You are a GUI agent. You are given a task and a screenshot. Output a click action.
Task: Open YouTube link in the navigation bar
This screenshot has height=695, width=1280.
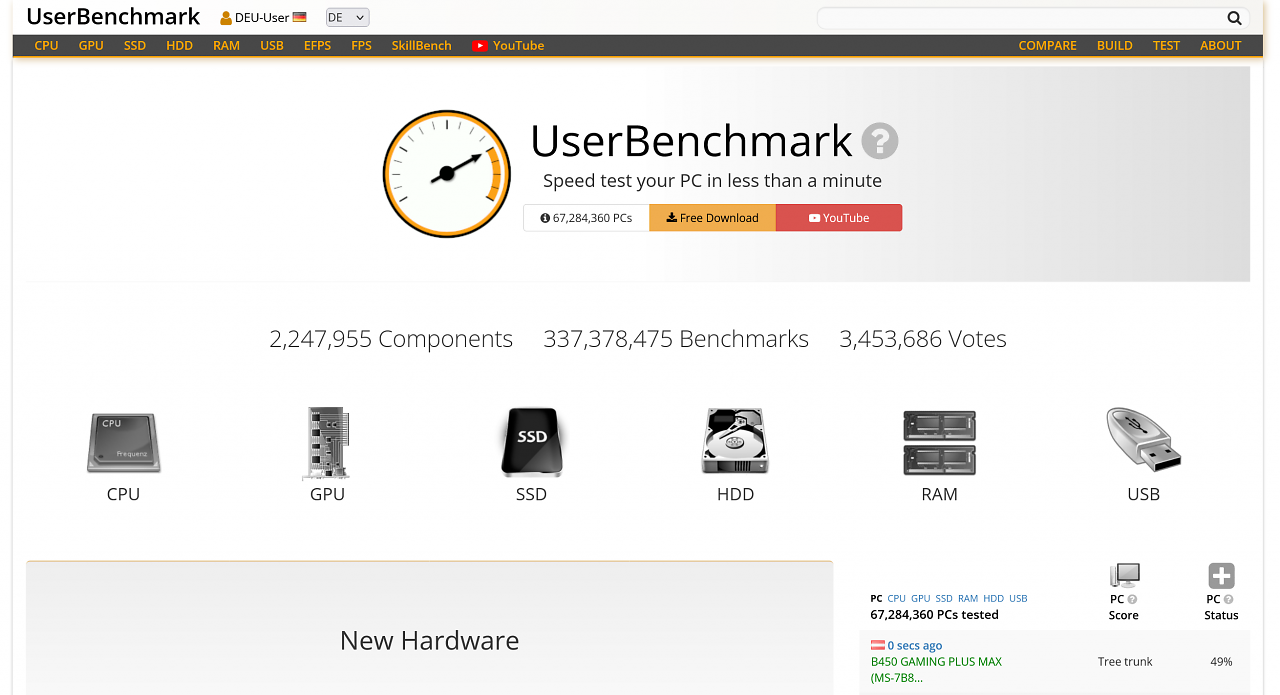pyautogui.click(x=508, y=46)
